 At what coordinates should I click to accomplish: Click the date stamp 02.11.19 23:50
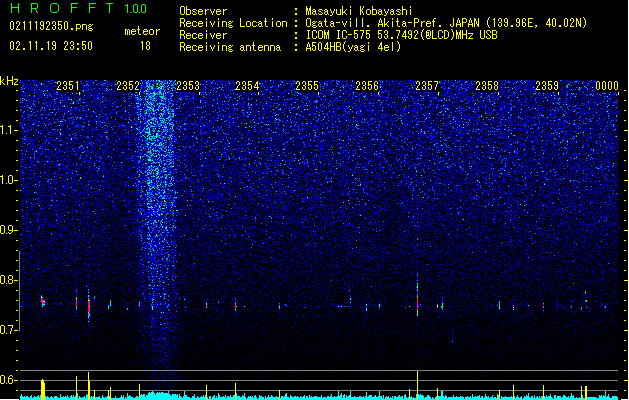tap(51, 45)
